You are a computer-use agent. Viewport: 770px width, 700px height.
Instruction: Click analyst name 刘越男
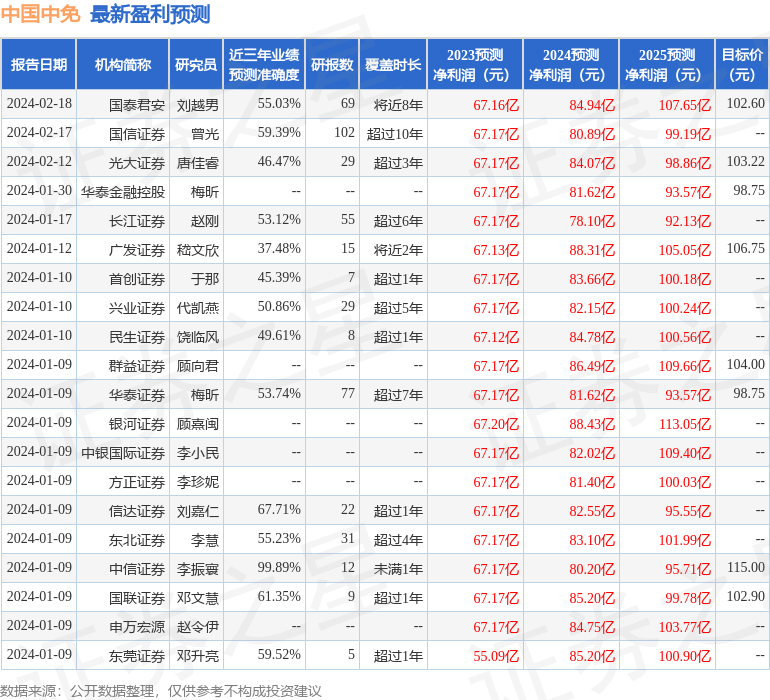click(x=198, y=104)
